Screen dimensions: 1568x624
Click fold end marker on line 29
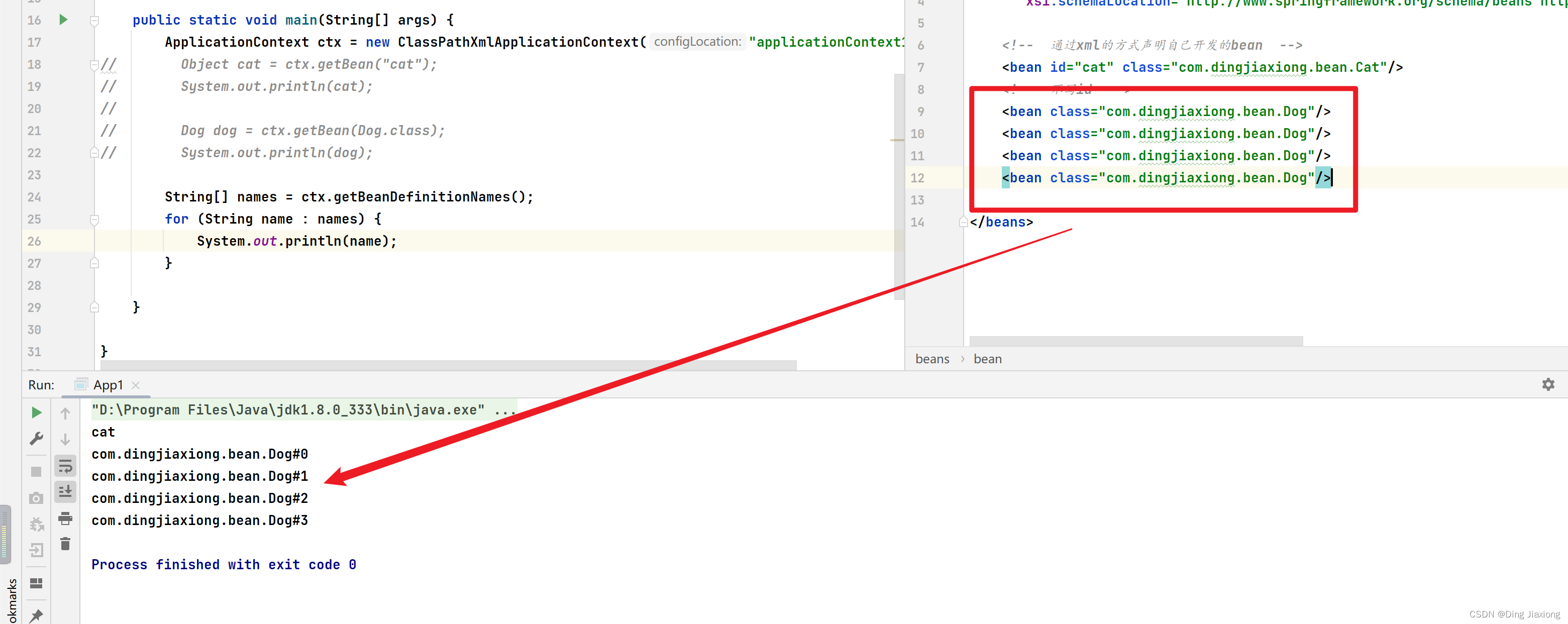pyautogui.click(x=94, y=307)
